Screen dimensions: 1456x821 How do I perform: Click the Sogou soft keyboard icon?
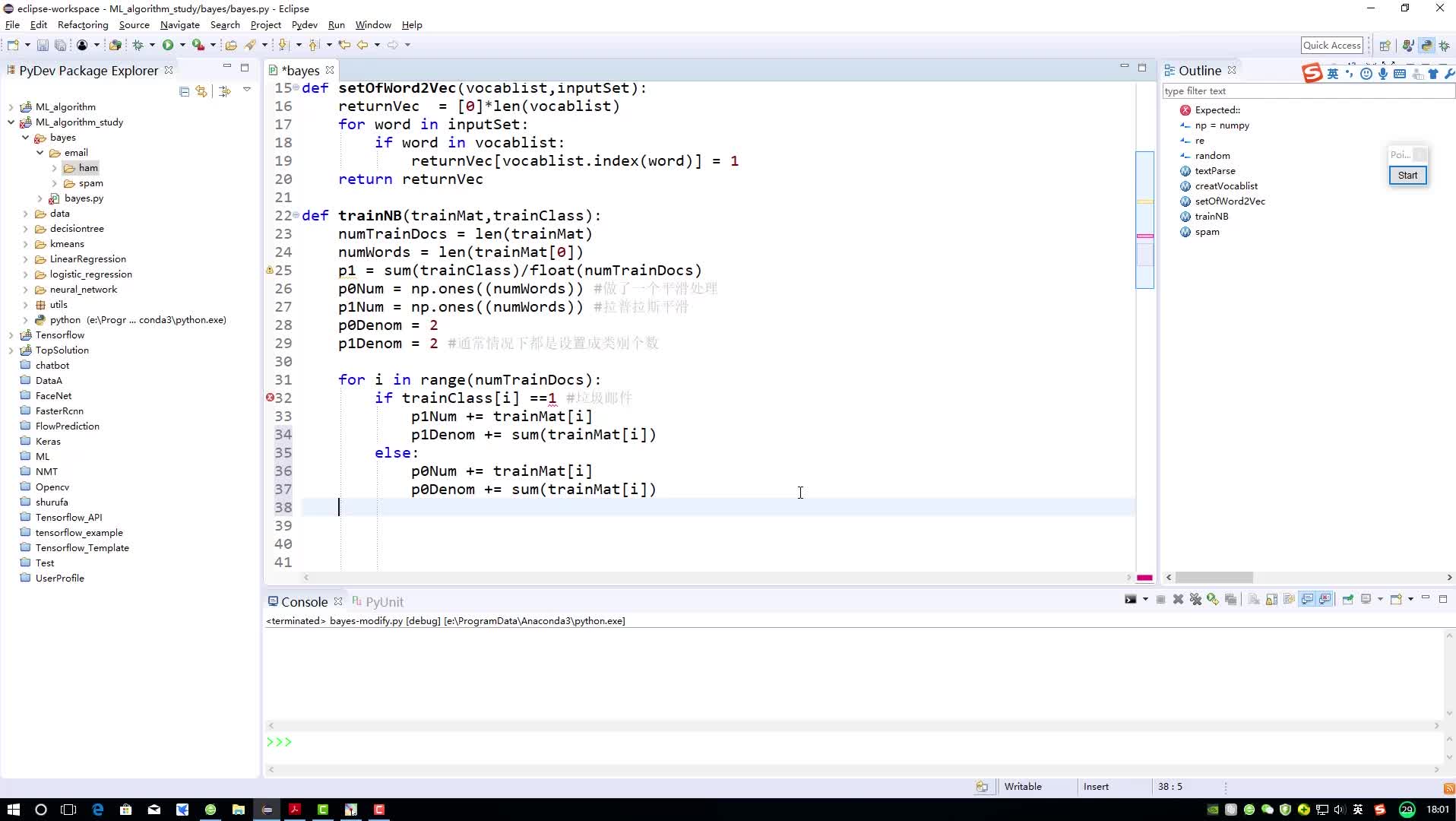[1400, 74]
